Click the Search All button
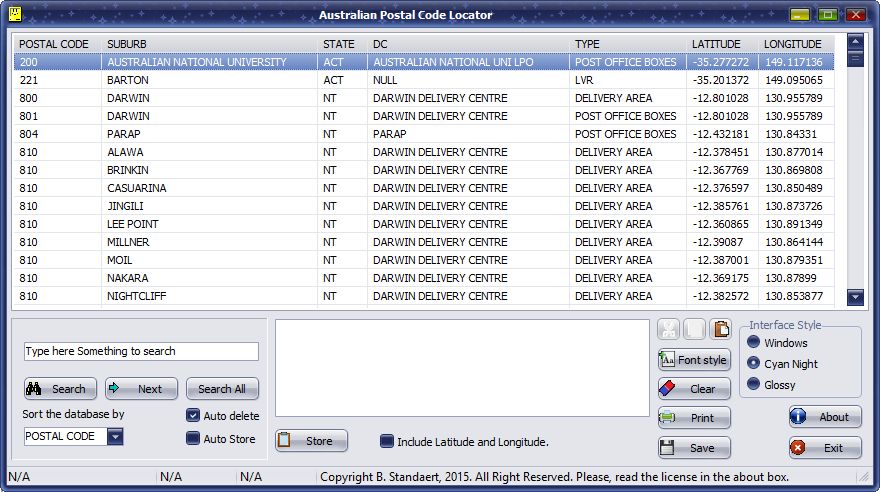Image resolution: width=880 pixels, height=492 pixels. pos(222,388)
